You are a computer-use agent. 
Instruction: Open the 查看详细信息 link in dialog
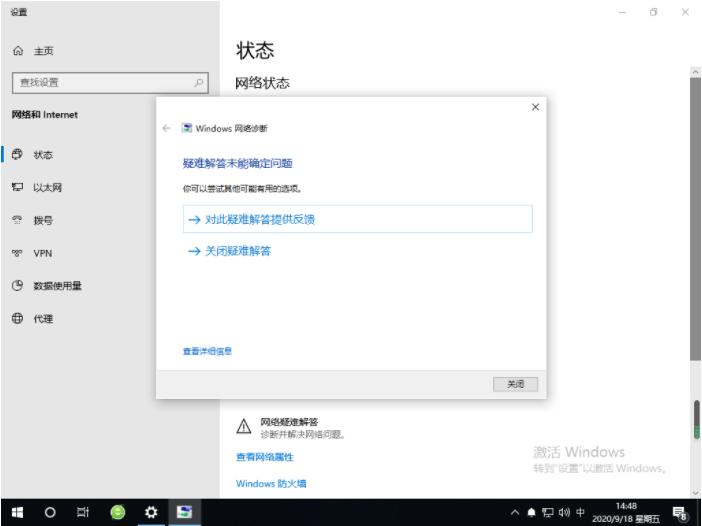pos(207,351)
